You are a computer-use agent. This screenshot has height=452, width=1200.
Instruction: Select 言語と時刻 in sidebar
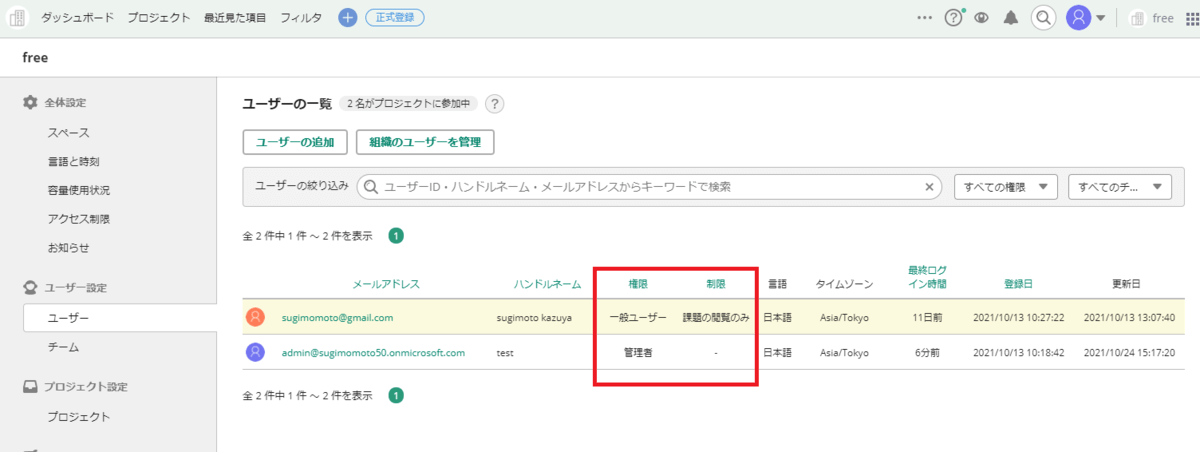click(x=73, y=161)
